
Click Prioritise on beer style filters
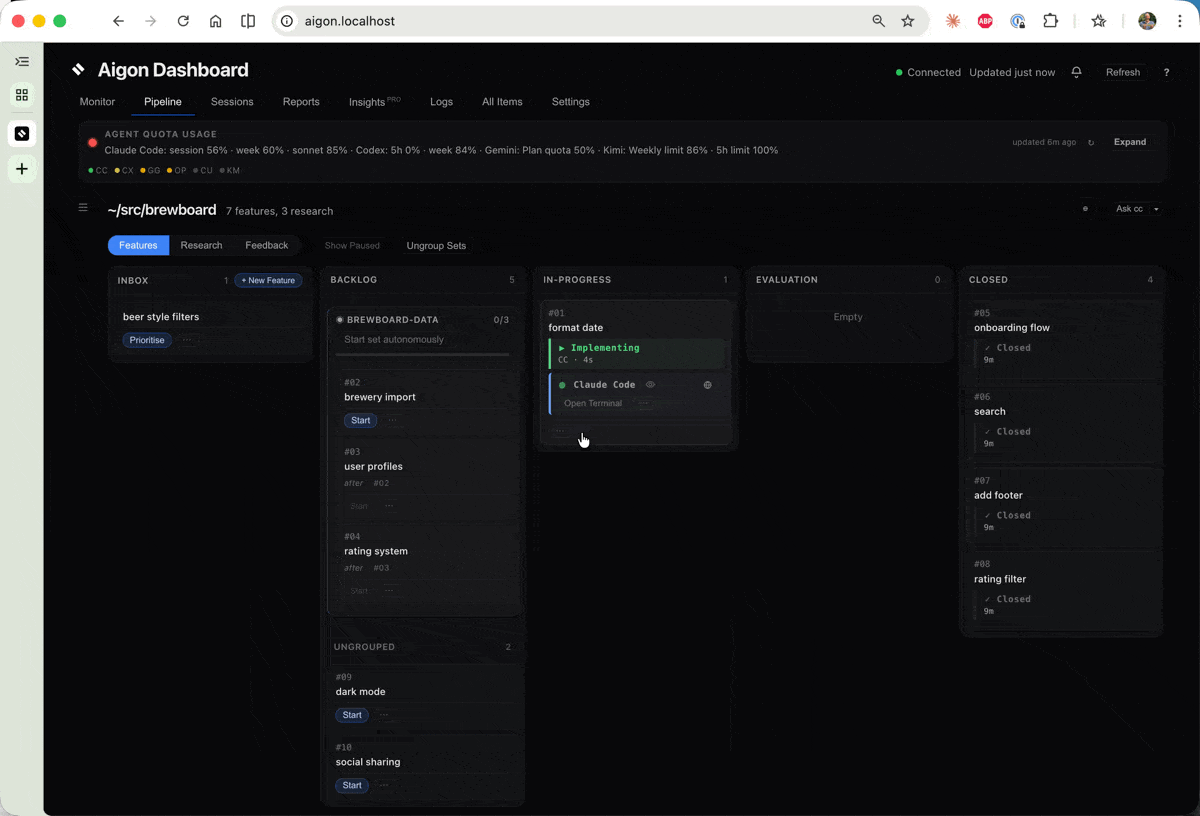(147, 340)
